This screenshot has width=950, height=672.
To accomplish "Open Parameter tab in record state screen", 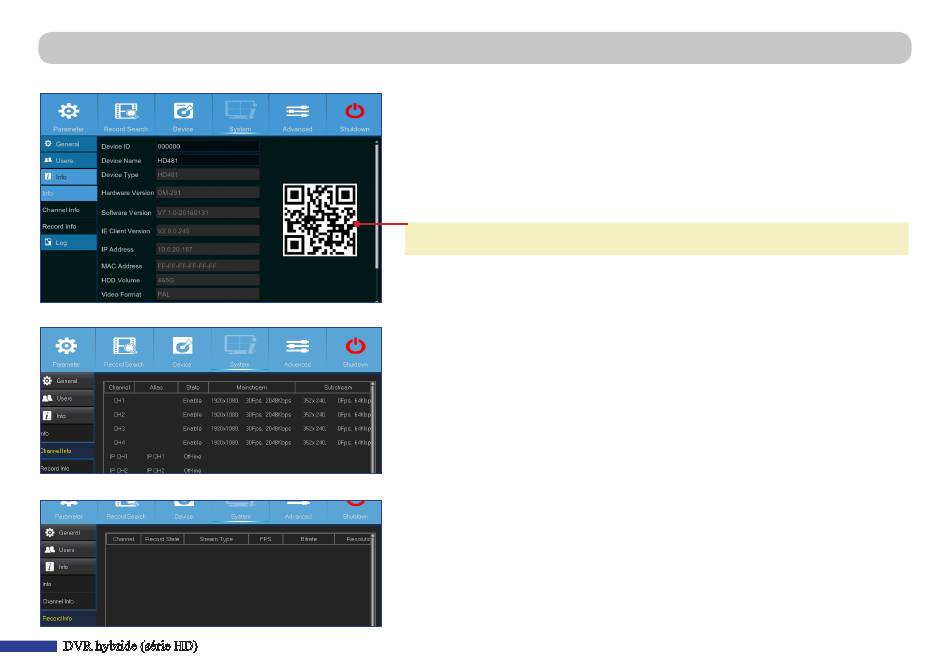I will (x=68, y=512).
